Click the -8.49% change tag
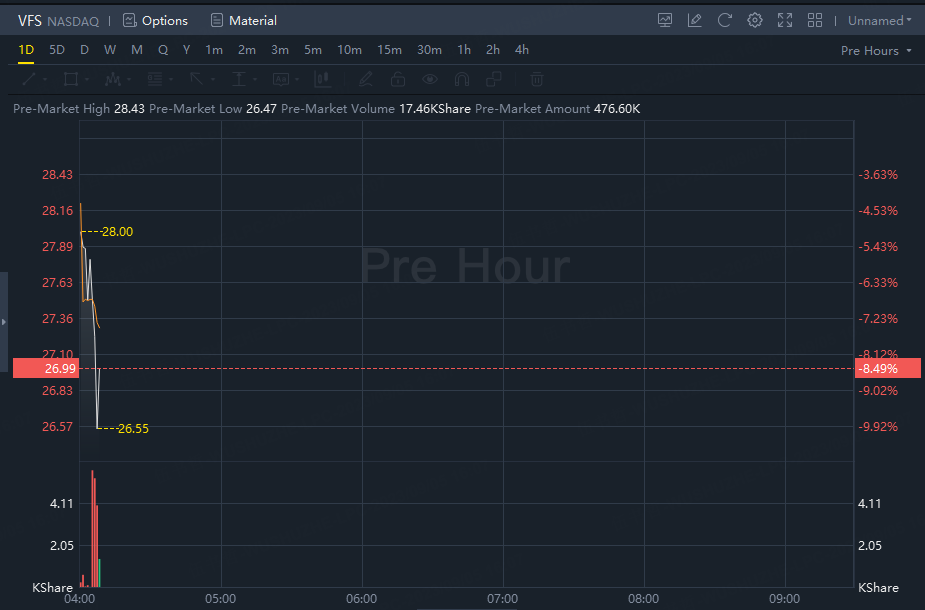 (x=887, y=369)
